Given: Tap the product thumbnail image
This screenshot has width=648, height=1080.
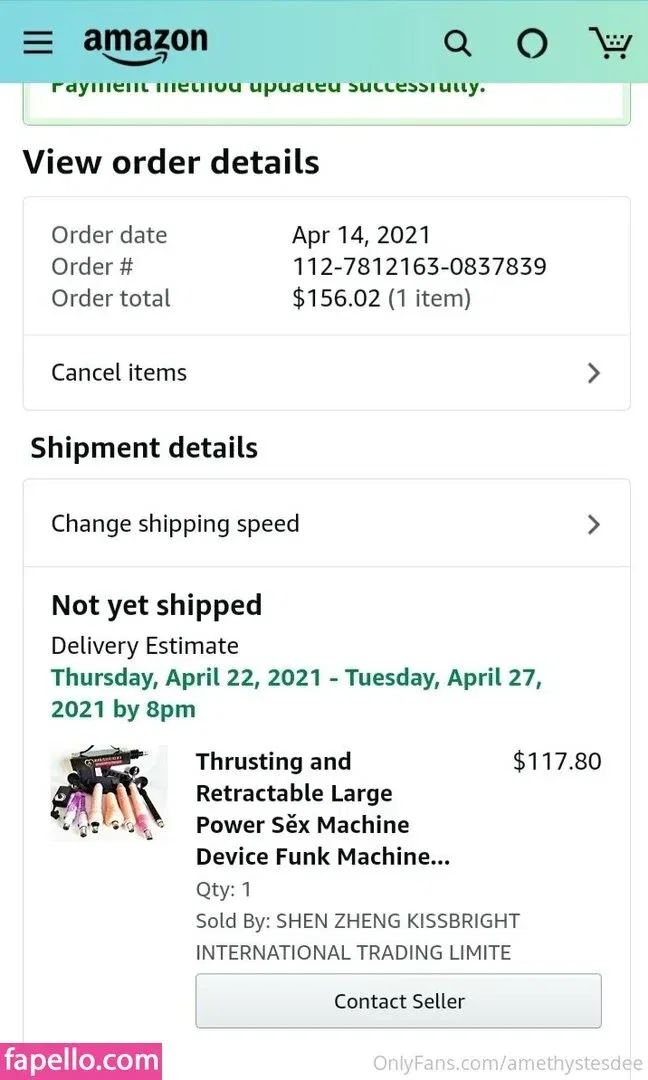Looking at the screenshot, I should pos(109,795).
